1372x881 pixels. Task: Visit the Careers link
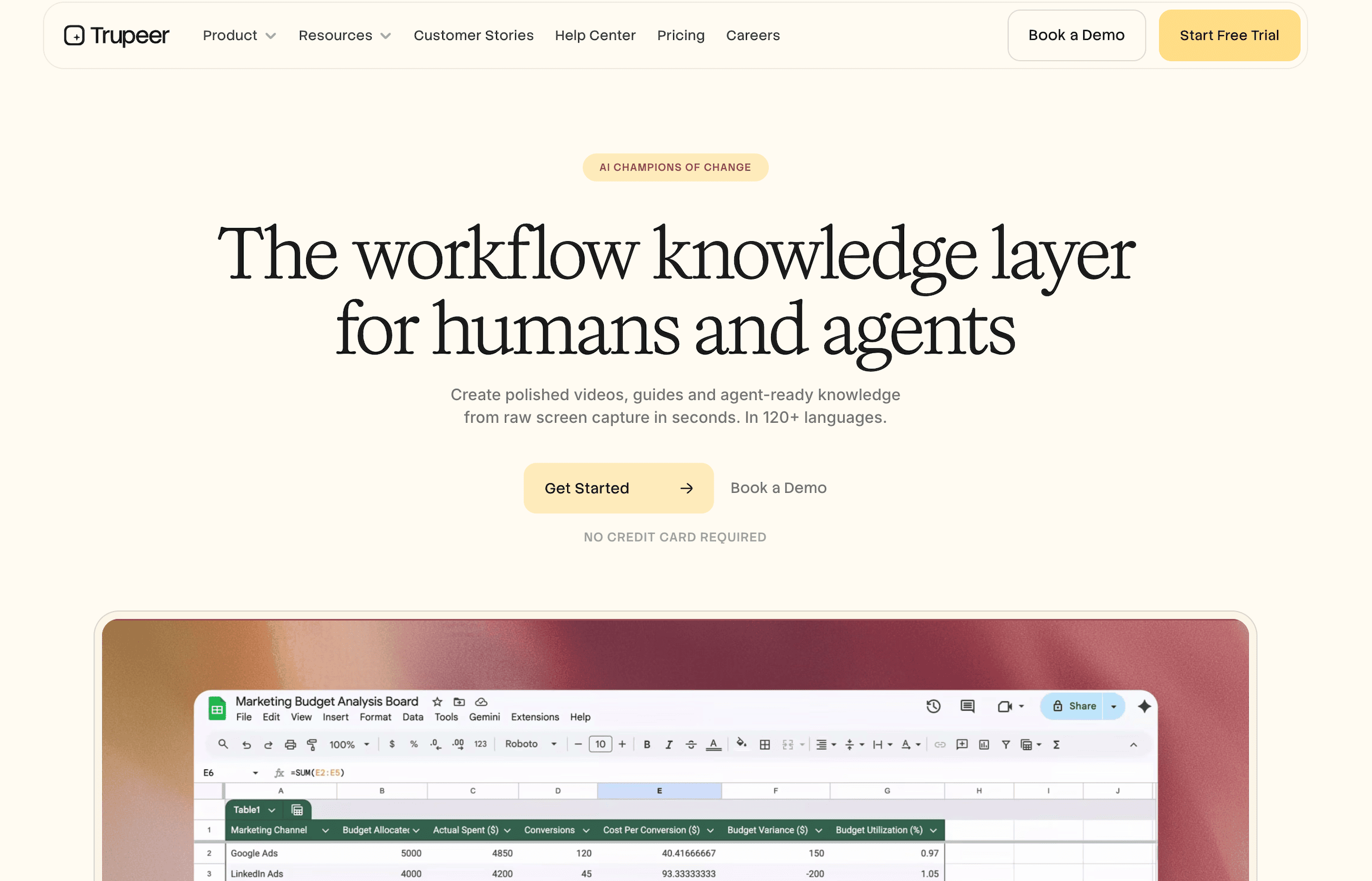point(753,36)
